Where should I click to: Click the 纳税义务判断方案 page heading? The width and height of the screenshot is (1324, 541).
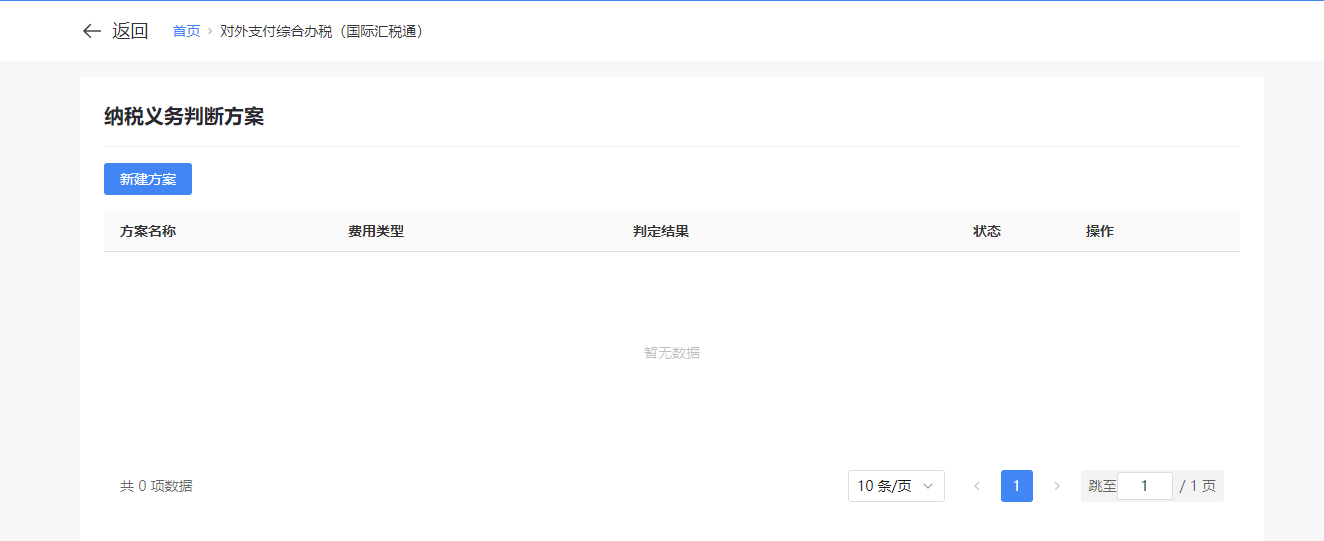click(184, 117)
